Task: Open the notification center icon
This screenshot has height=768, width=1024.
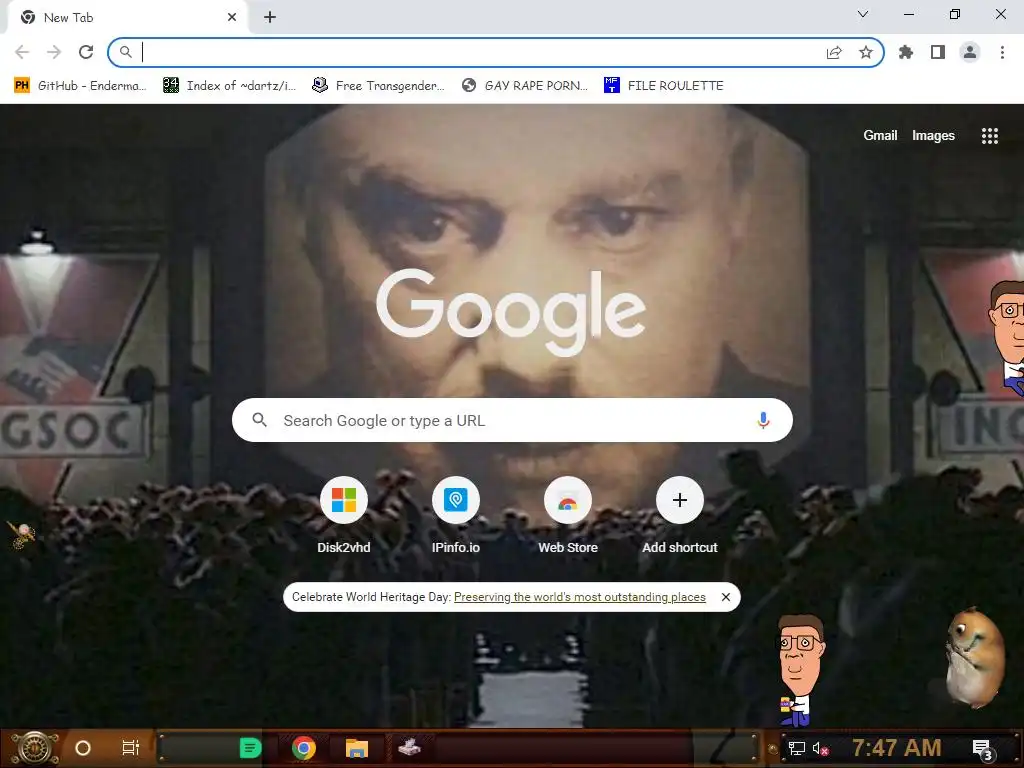Action: (983, 749)
